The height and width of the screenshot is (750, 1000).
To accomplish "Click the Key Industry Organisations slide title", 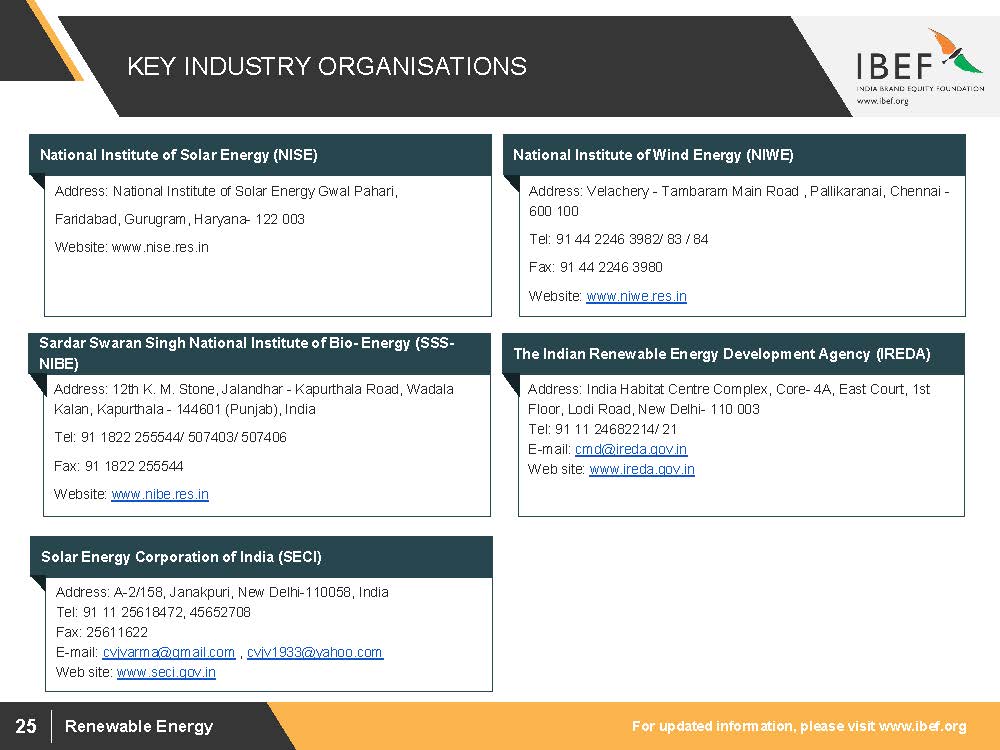I will point(326,67).
